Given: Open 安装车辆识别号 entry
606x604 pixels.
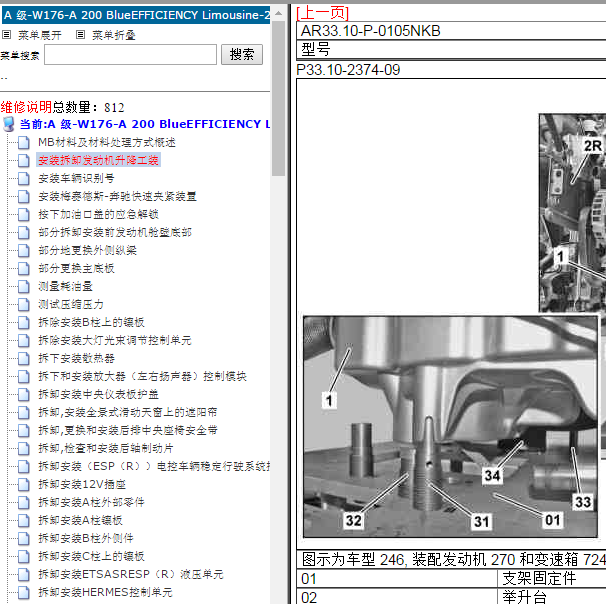Looking at the screenshot, I should pos(76,179).
